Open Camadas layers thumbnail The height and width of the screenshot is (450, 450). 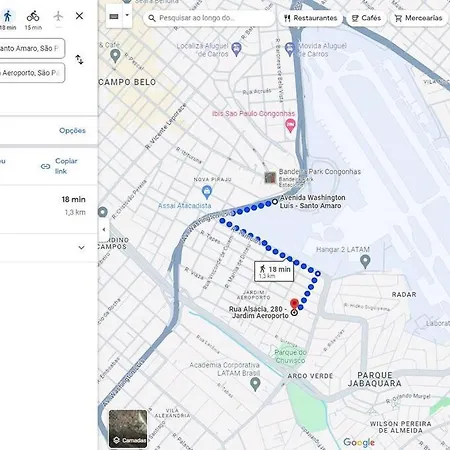(128, 429)
